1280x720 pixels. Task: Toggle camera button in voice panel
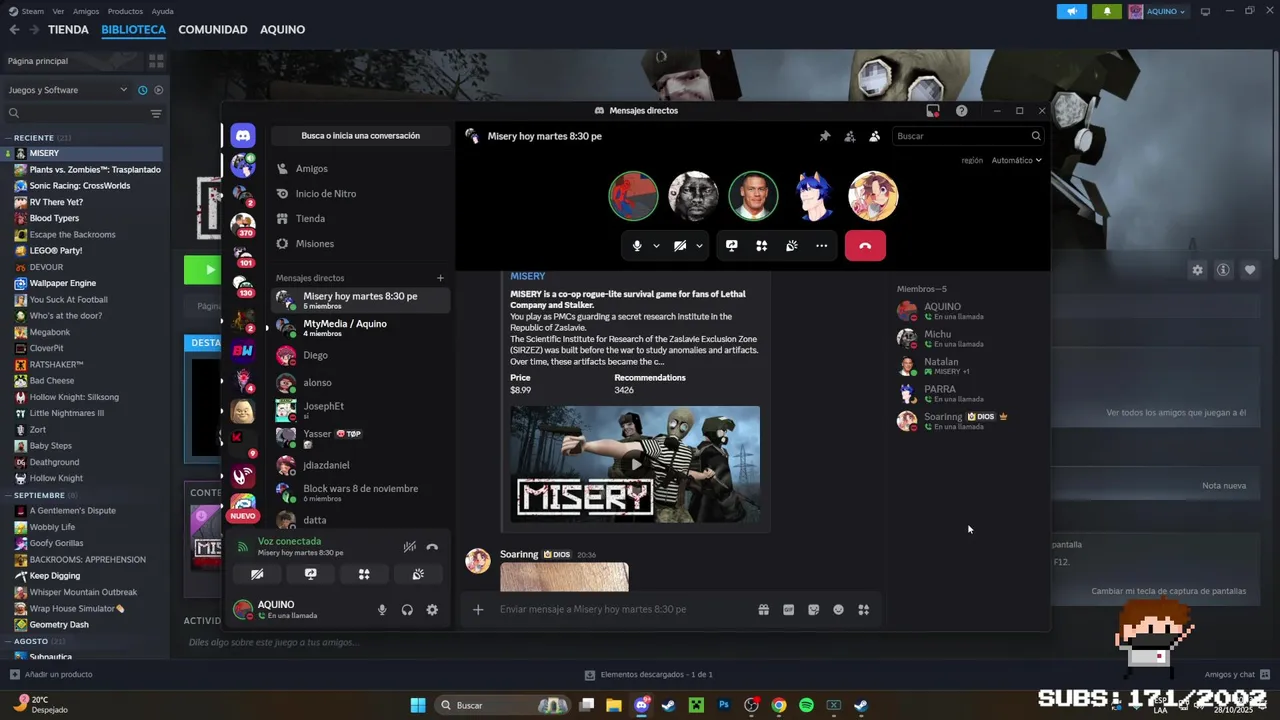257,574
